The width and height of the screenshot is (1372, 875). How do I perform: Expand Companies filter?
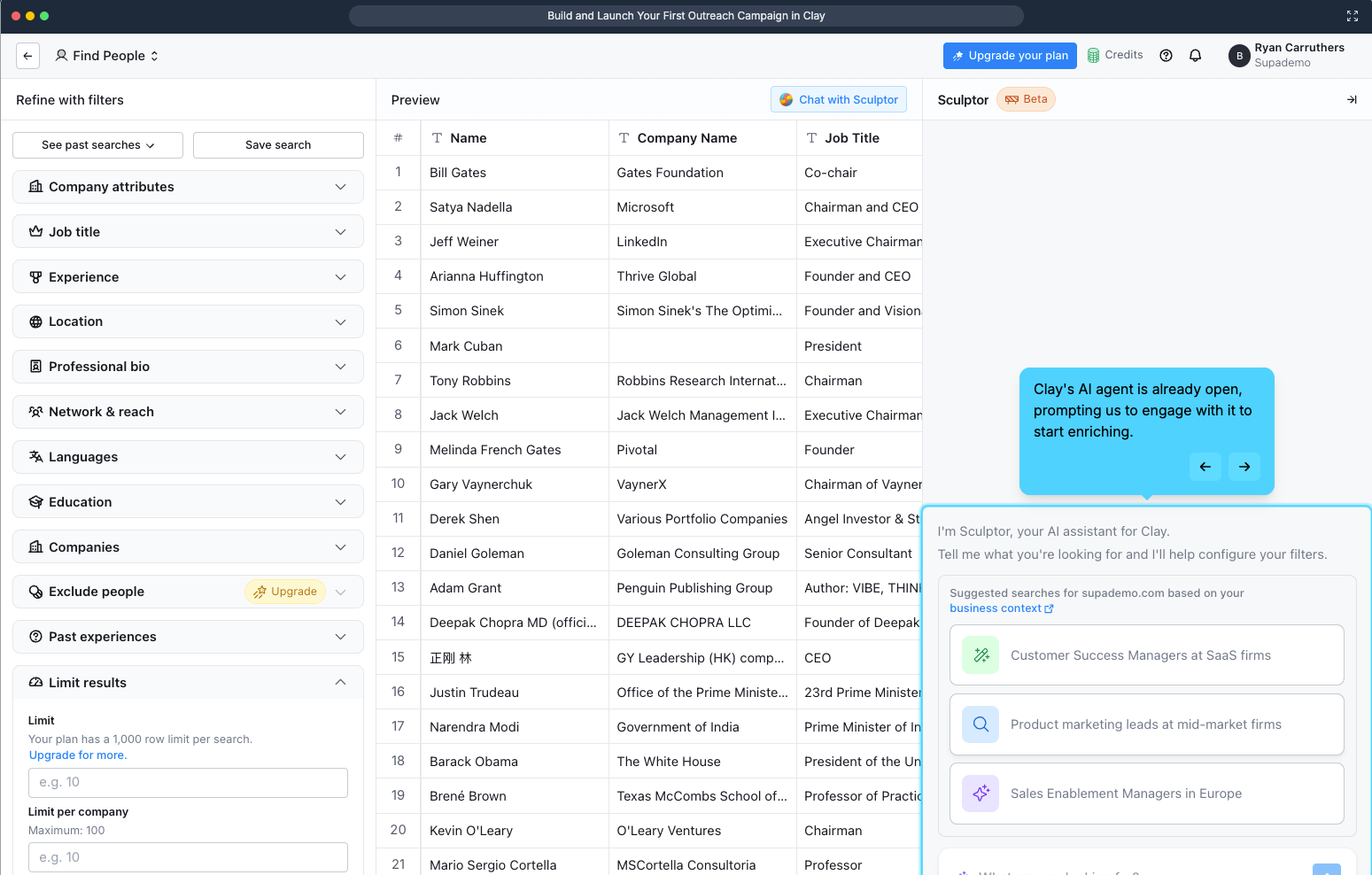[x=188, y=547]
